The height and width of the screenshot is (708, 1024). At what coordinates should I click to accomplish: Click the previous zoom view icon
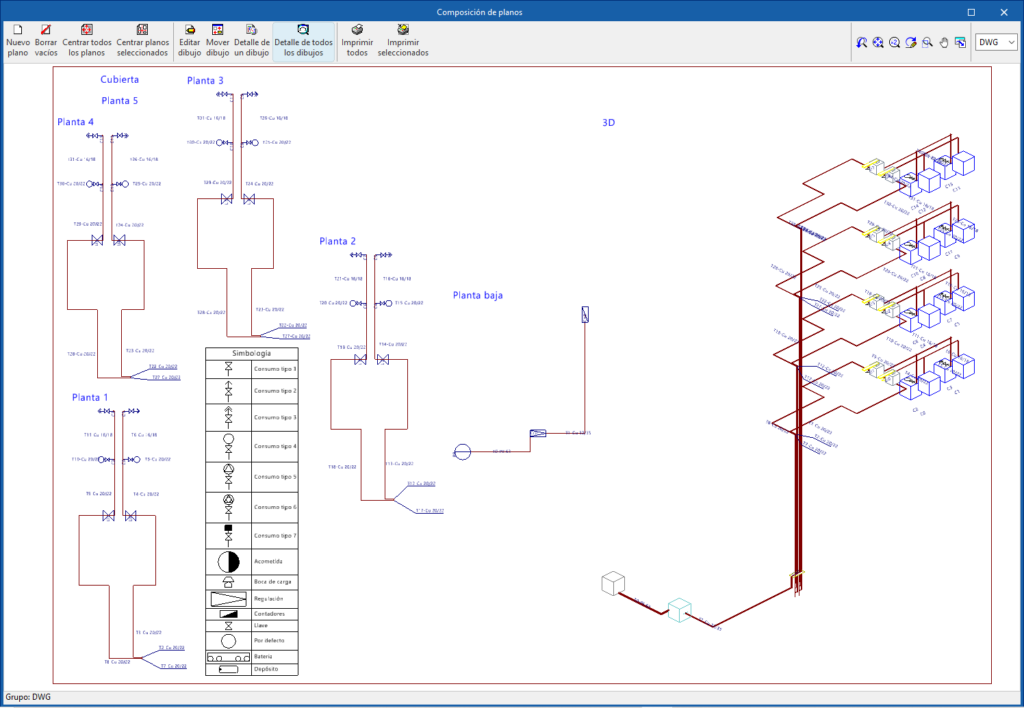click(862, 42)
